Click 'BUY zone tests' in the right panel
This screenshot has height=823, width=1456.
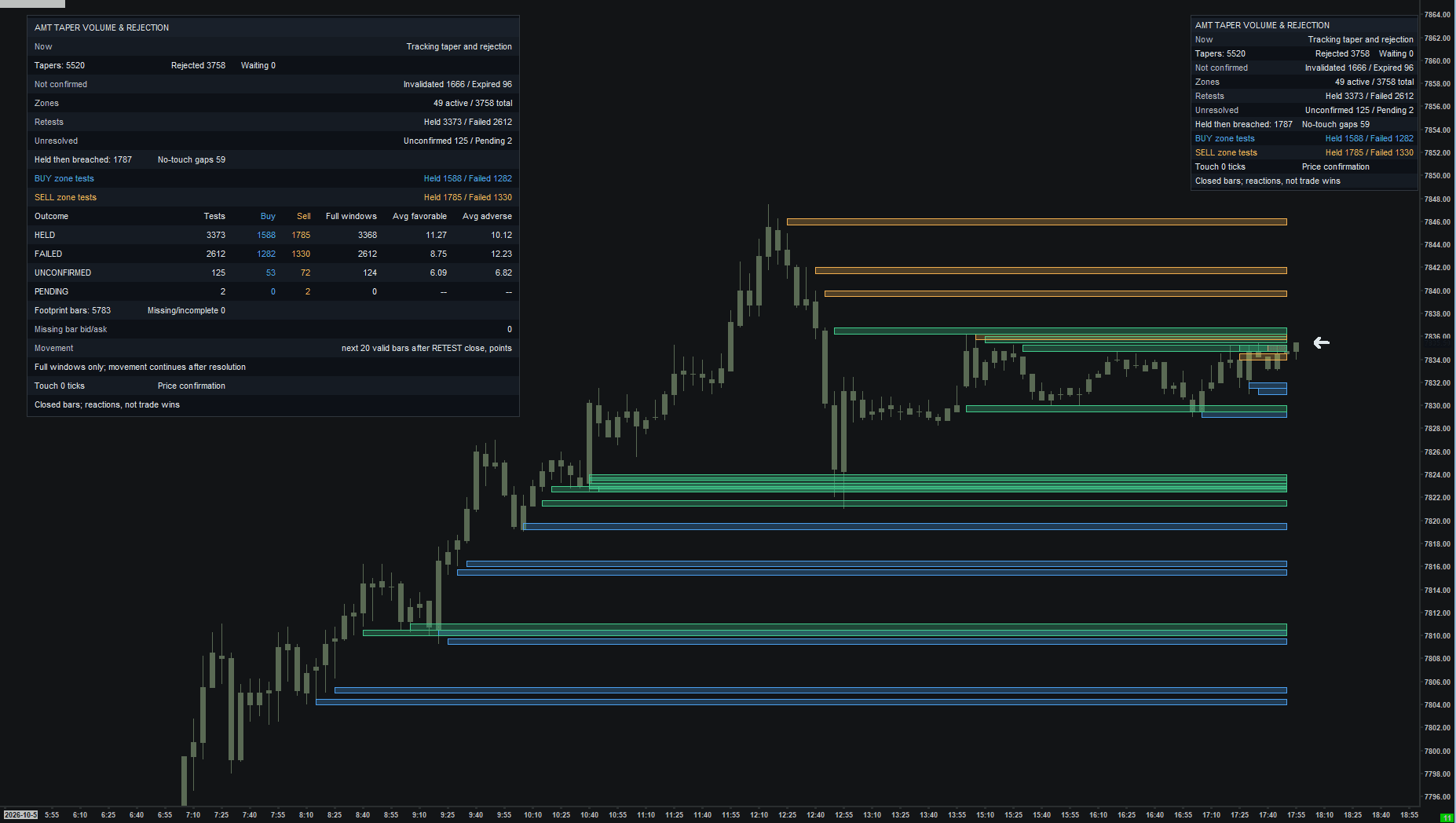click(x=1225, y=138)
